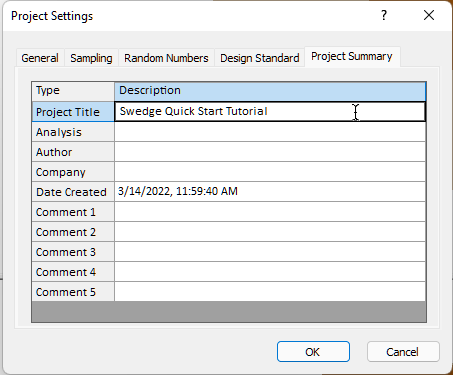Image resolution: width=453 pixels, height=375 pixels.
Task: Select the Comment 3 row label
Action: coord(73,252)
